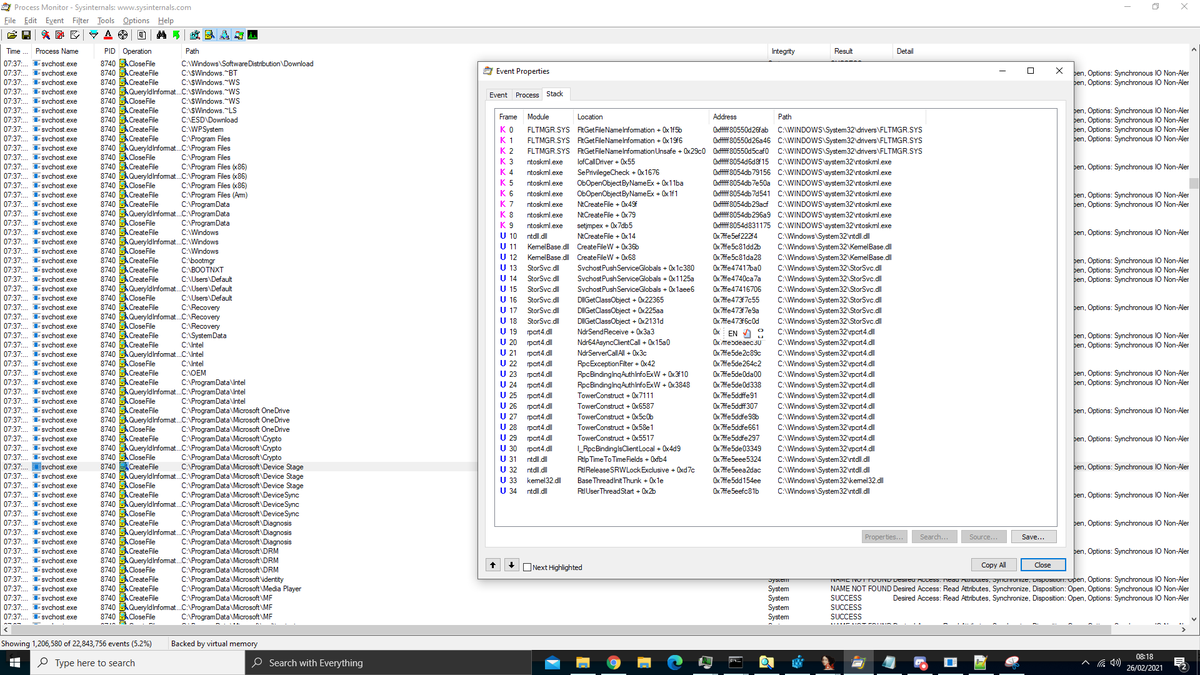This screenshot has height=675, width=1200.
Task: Toggle the Capture events magnifier icon
Action: (x=45, y=35)
